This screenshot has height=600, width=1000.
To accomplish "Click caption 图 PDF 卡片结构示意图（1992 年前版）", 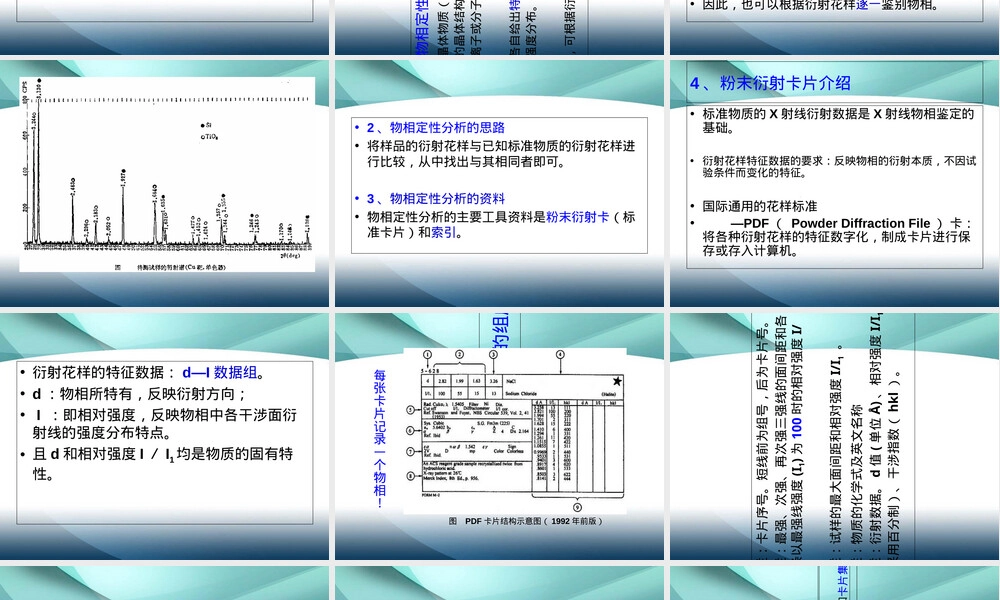I will [x=526, y=521].
